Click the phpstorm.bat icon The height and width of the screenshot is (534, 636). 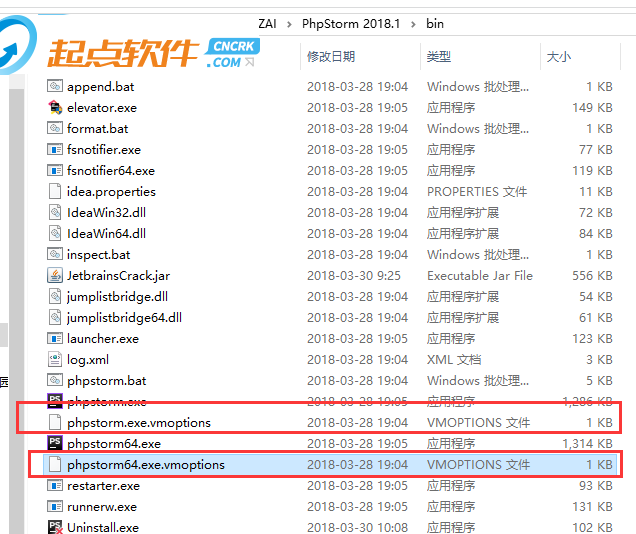(x=55, y=380)
